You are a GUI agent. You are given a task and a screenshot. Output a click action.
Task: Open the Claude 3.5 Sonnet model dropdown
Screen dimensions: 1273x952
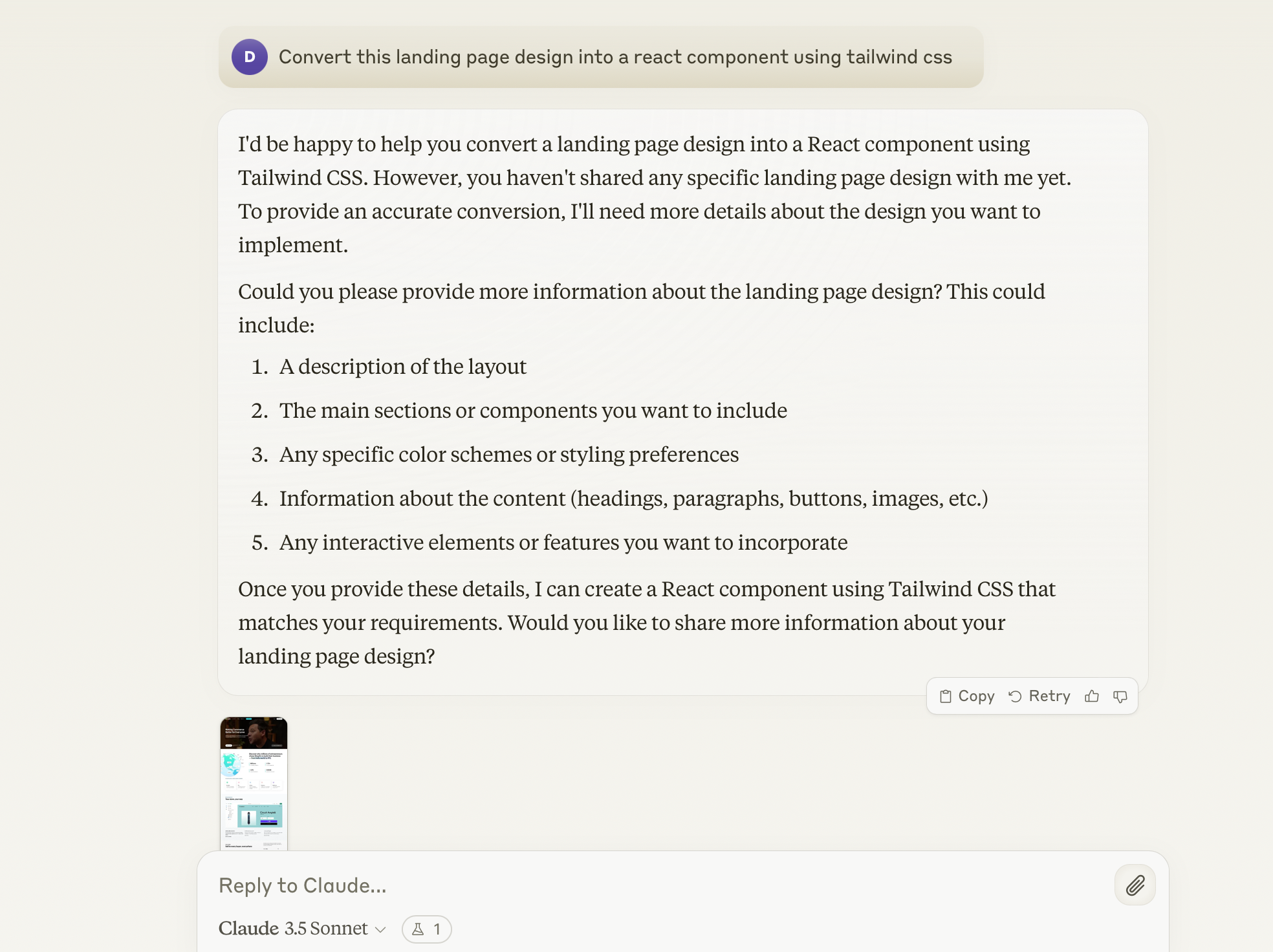click(302, 929)
